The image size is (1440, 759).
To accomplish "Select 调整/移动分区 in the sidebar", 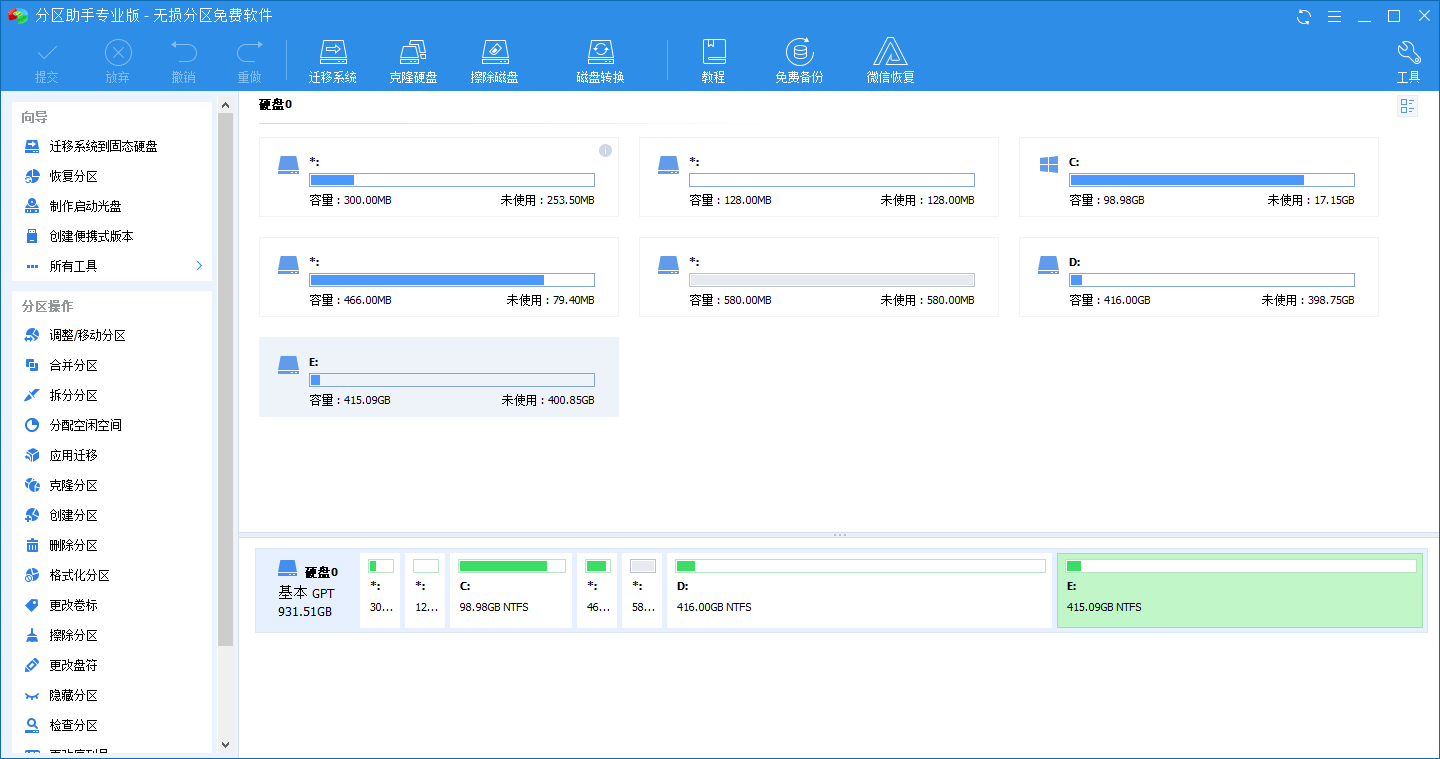I will click(87, 336).
